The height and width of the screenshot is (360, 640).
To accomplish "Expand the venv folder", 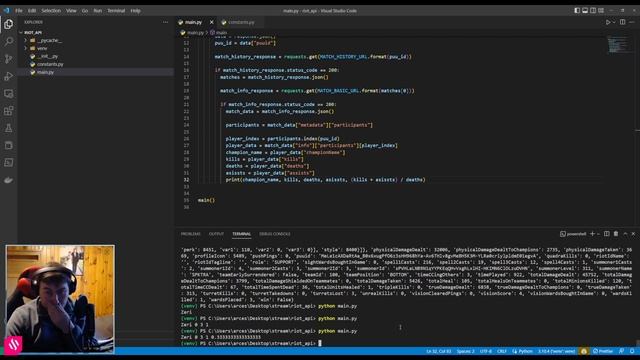I will pyautogui.click(x=25, y=48).
